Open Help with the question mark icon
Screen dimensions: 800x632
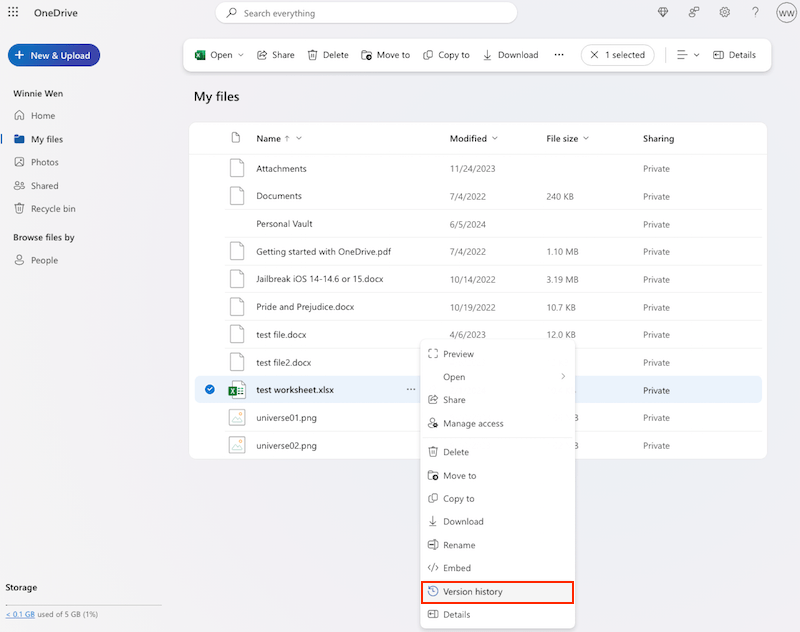point(755,12)
